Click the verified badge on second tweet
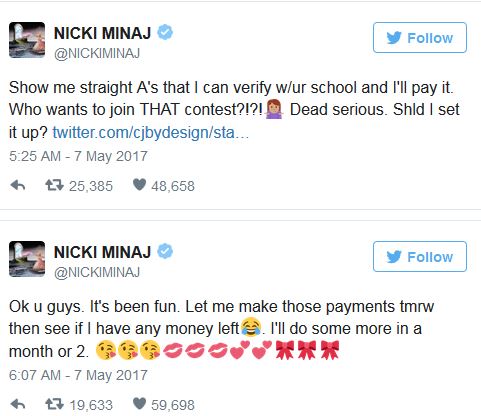 165,251
